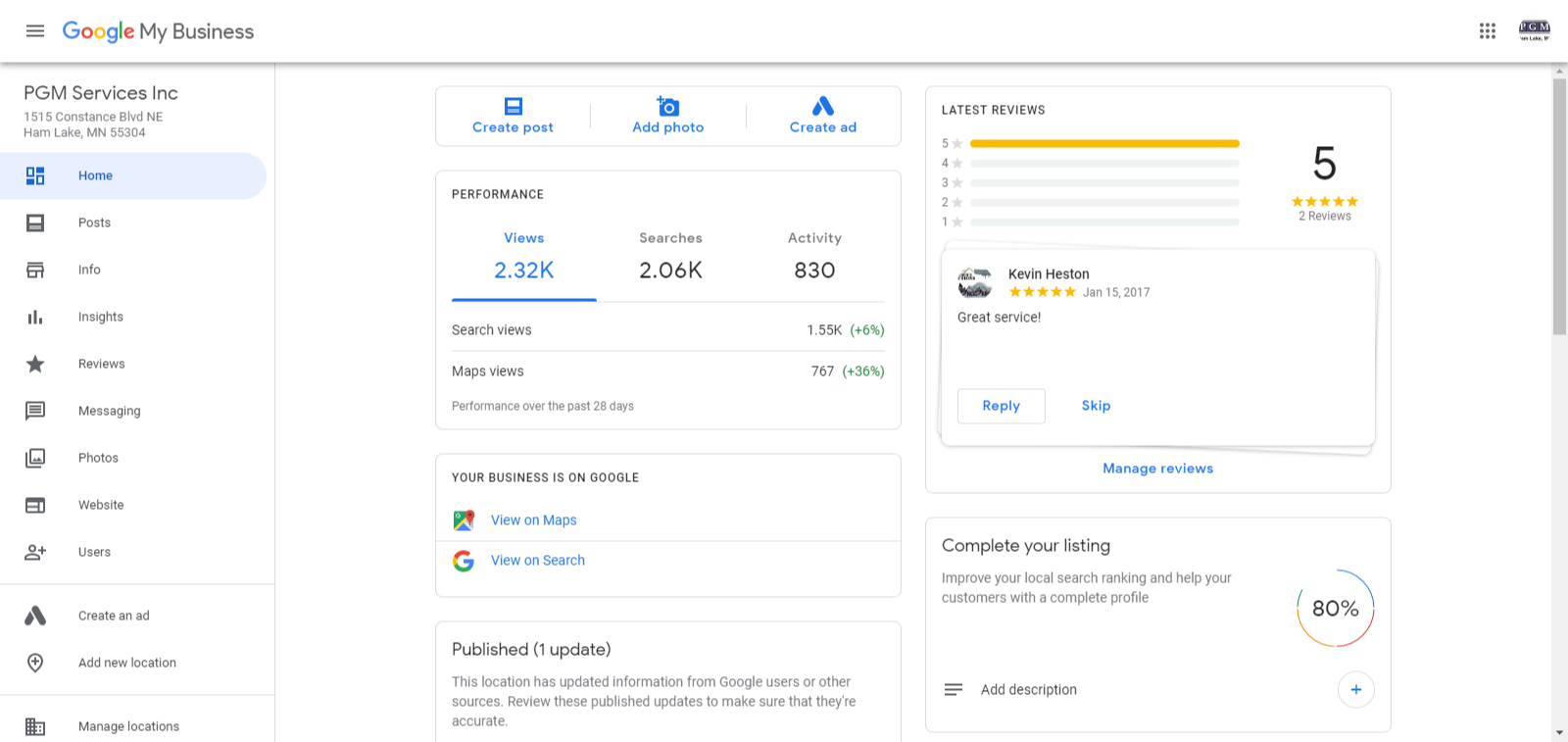Click the Info storefront icon
This screenshot has height=742, width=1568.
35,270
